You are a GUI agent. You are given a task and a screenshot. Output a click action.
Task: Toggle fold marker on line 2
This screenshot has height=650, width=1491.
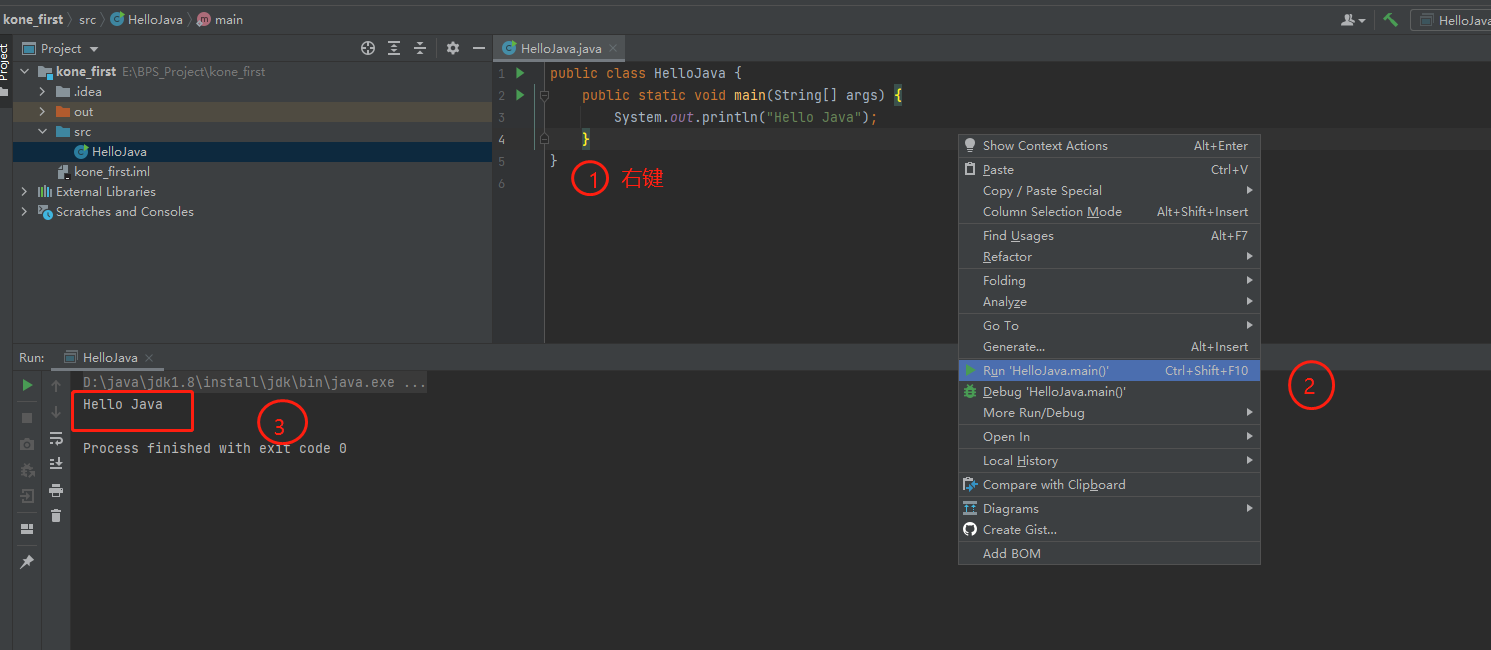tap(544, 96)
